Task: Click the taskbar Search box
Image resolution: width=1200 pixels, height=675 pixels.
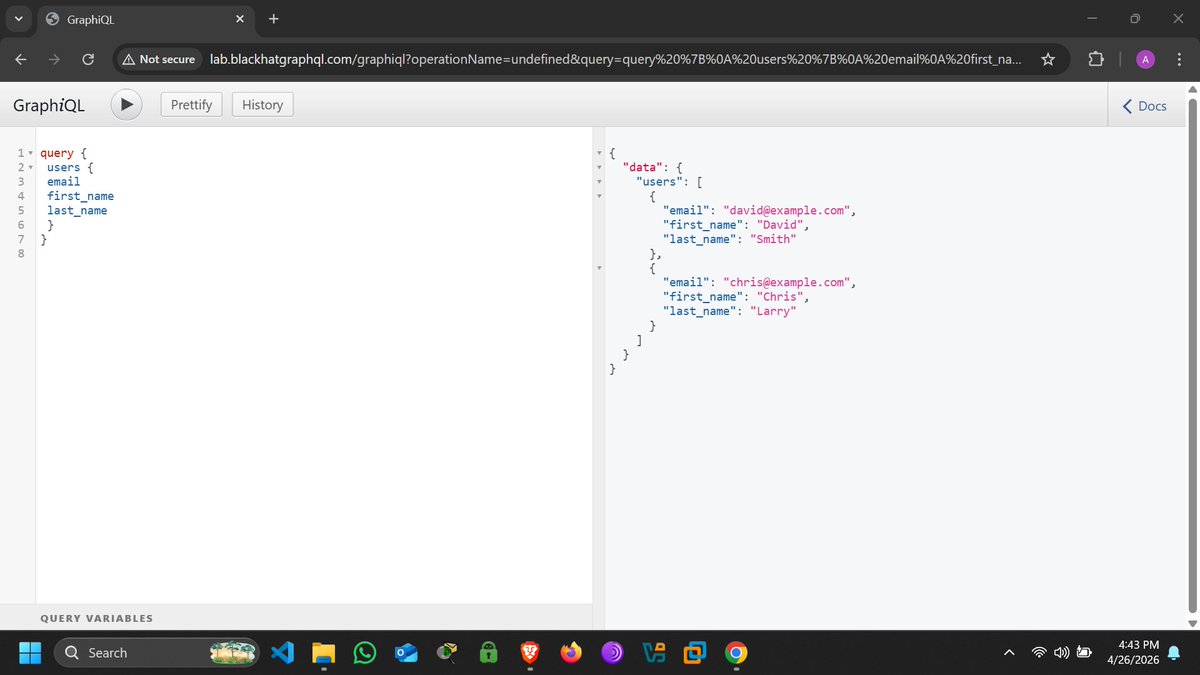Action: [x=157, y=653]
